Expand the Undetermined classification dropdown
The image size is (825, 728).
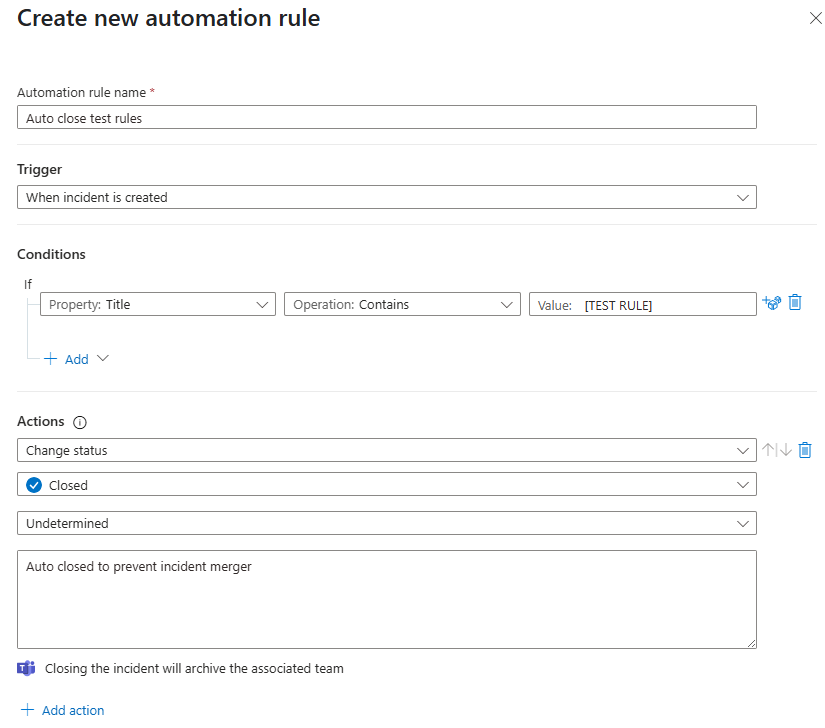386,523
